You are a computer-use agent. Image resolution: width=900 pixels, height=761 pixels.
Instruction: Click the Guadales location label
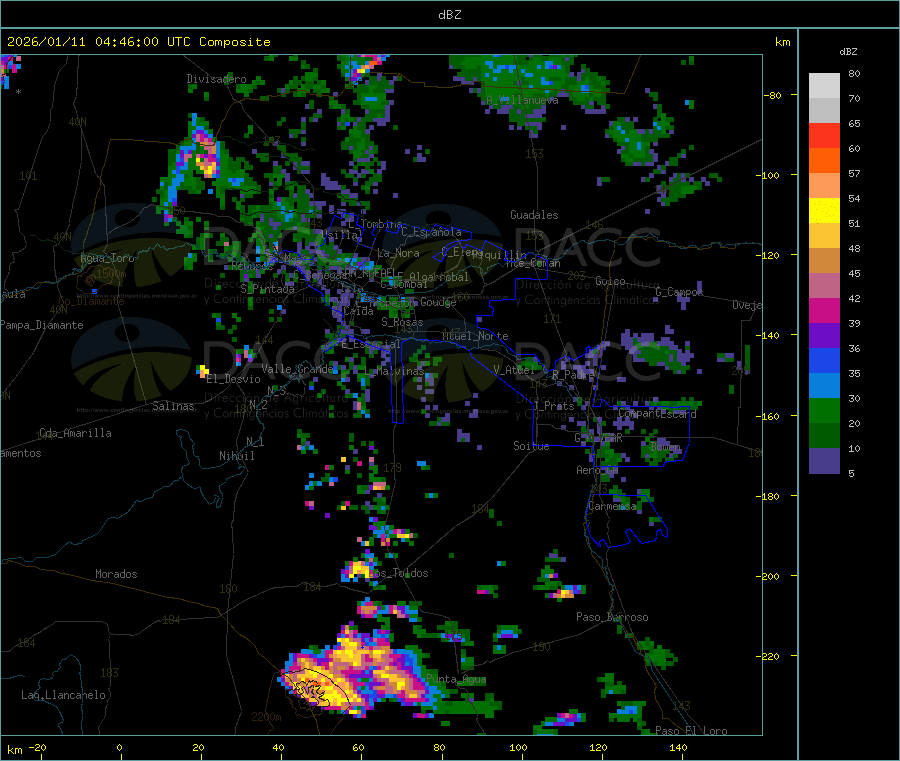(534, 215)
